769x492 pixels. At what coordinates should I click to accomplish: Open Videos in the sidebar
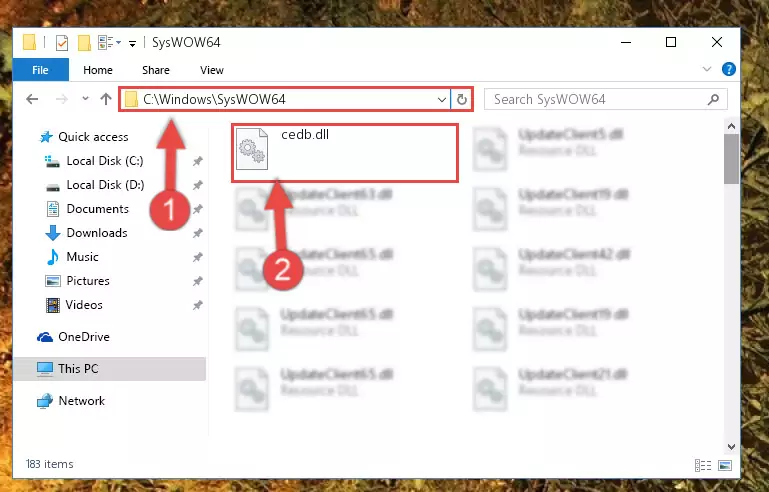[84, 305]
